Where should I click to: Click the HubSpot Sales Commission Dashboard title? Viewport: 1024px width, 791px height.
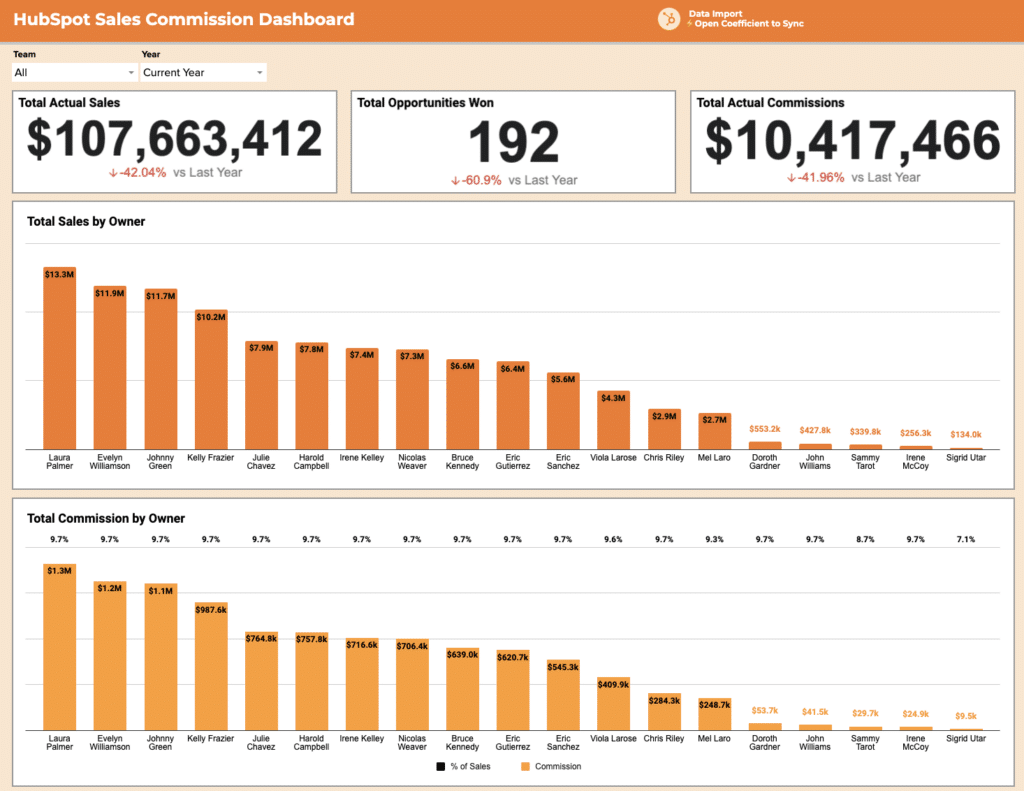pos(184,19)
